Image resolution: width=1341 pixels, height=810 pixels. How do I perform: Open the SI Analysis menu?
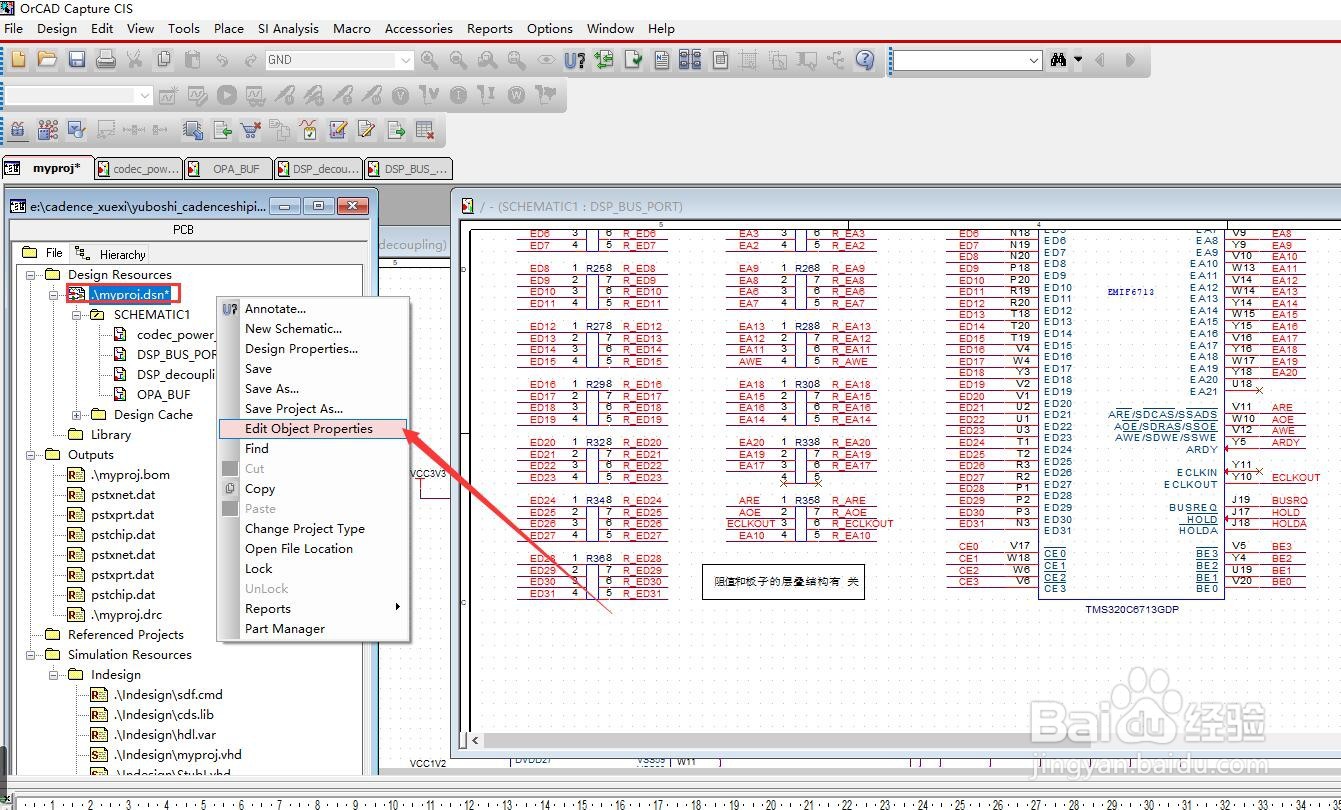(x=288, y=29)
